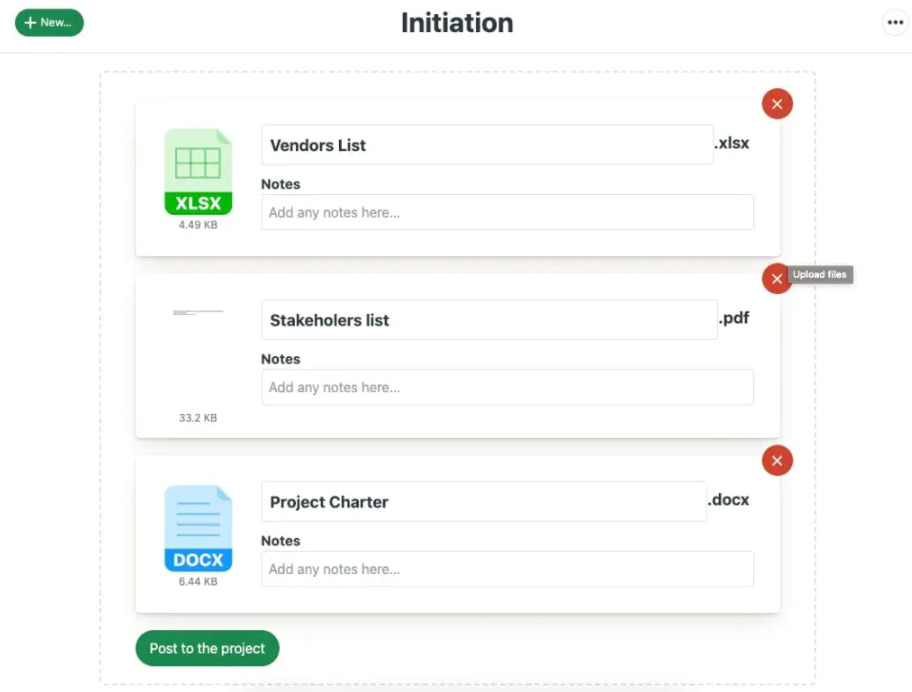Click the .xlsx extension label
Image resolution: width=912 pixels, height=692 pixels.
tap(731, 143)
